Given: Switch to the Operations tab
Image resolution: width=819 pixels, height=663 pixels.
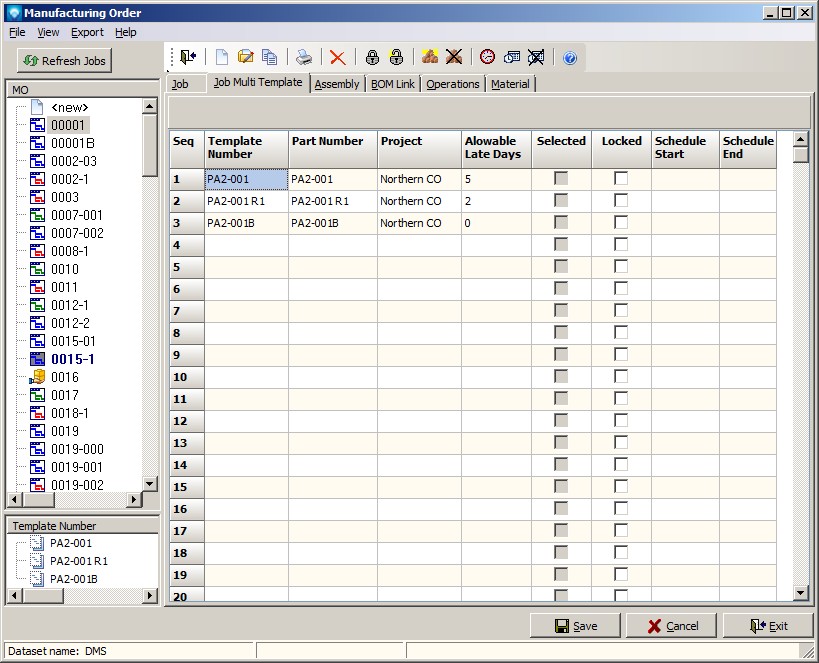Looking at the screenshot, I should click(453, 84).
